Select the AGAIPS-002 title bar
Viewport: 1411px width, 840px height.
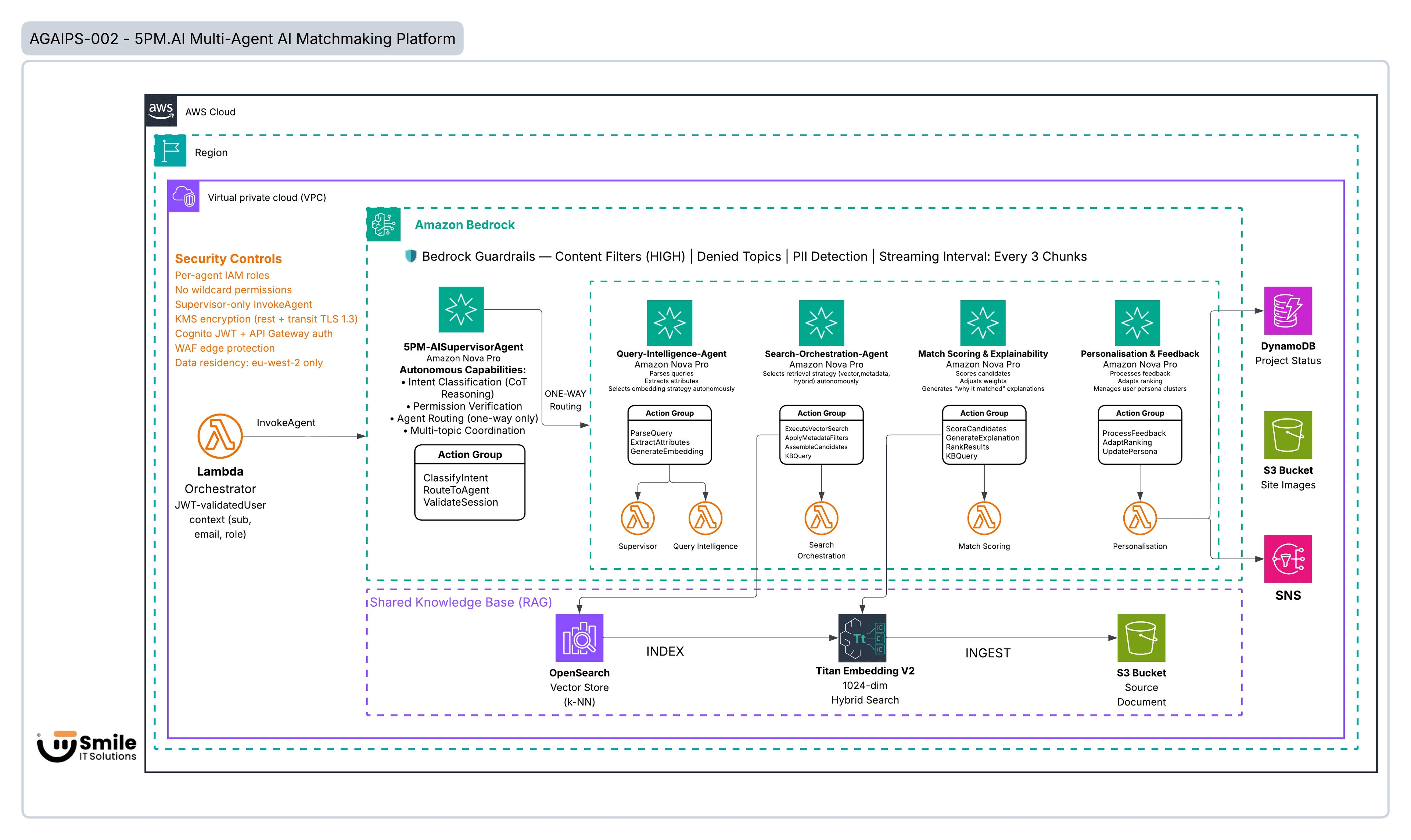coord(242,39)
